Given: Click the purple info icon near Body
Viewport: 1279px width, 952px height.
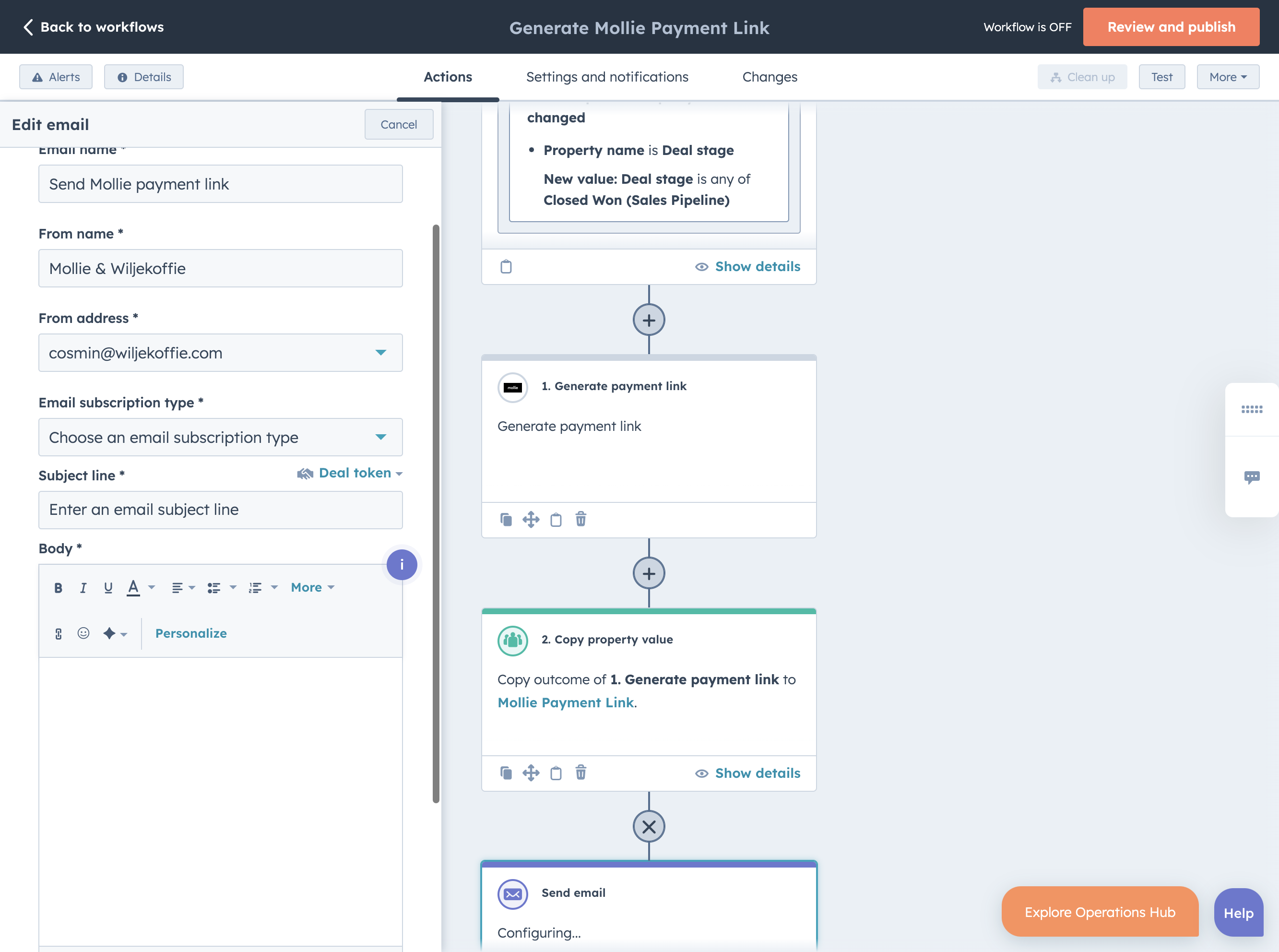Looking at the screenshot, I should [x=402, y=565].
